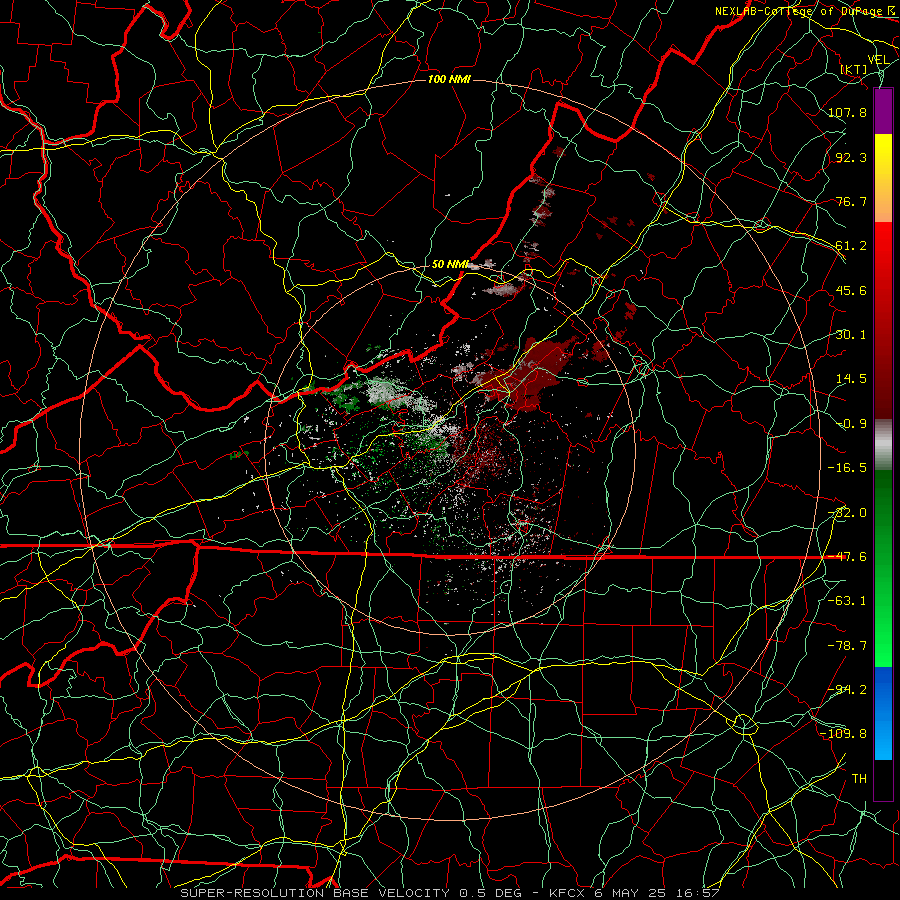Select the -16.5 scale value

pyautogui.click(x=847, y=468)
